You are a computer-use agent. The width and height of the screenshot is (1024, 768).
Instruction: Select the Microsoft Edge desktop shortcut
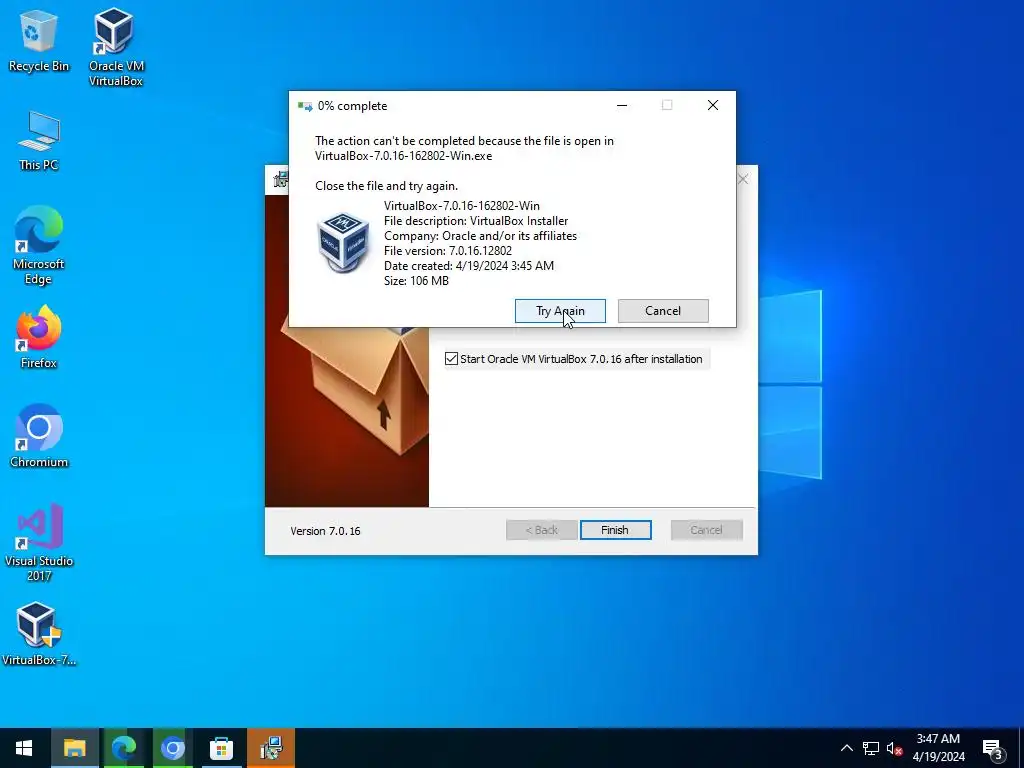[x=39, y=246]
